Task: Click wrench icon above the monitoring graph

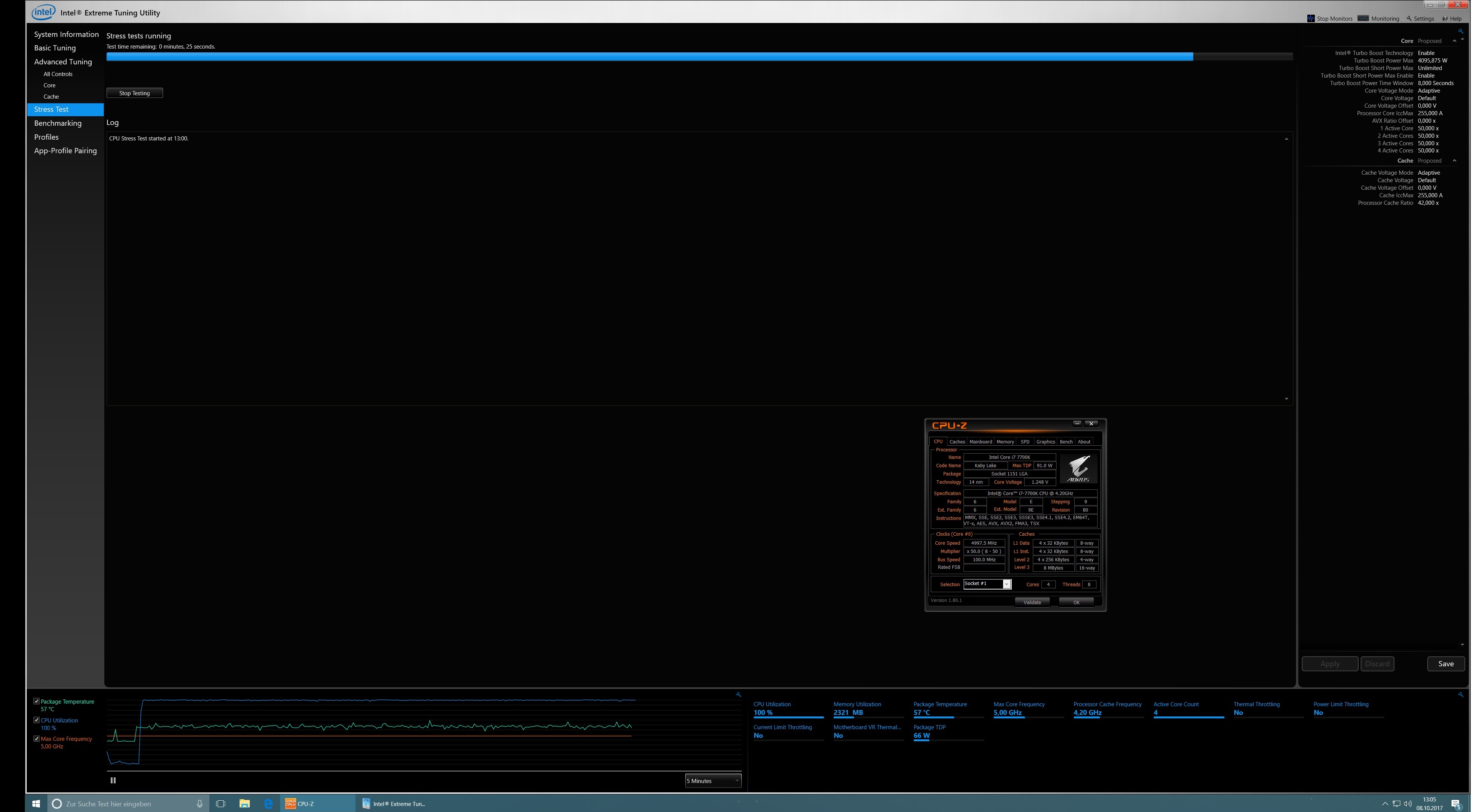Action: tap(738, 694)
